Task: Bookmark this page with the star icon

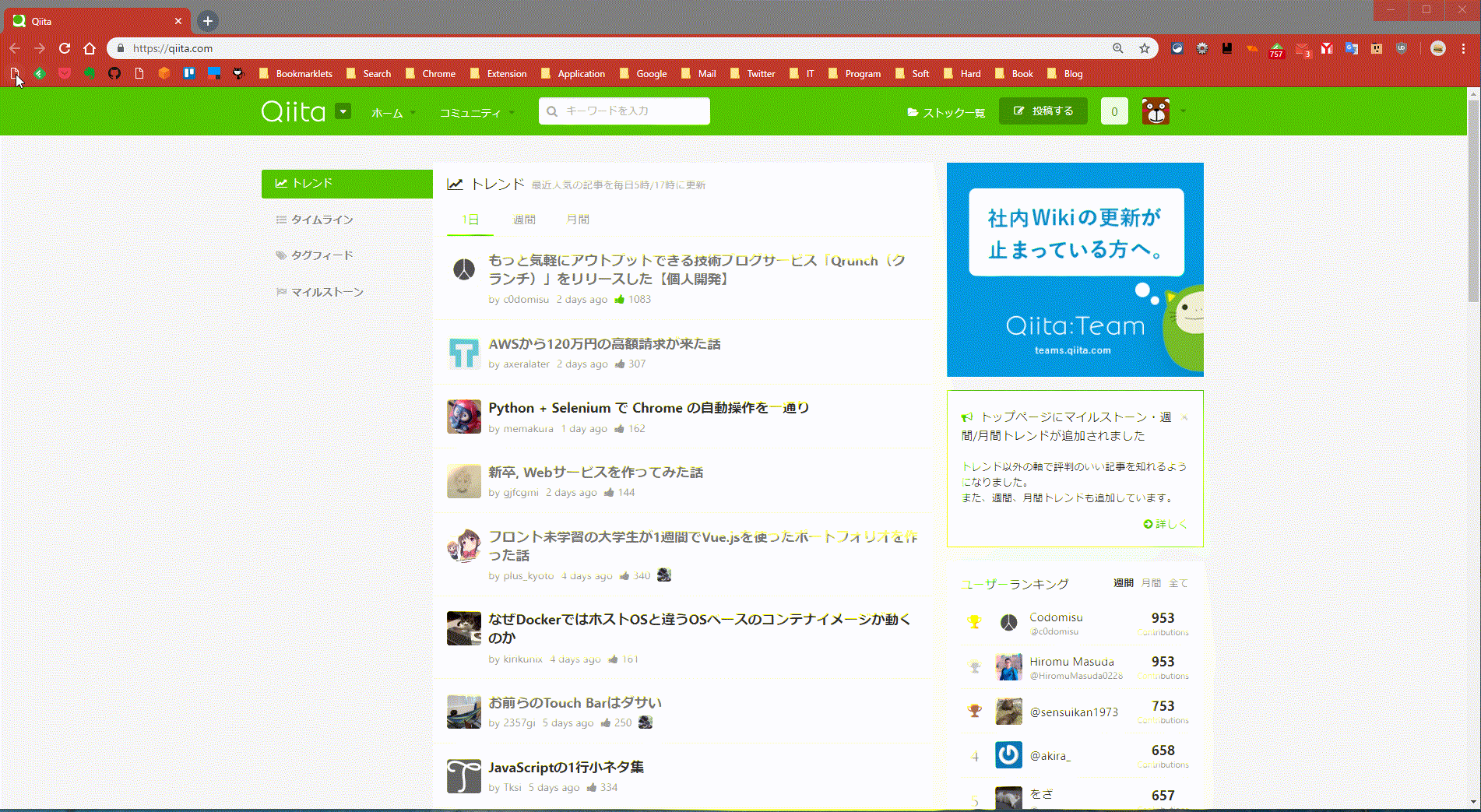Action: 1144,48
